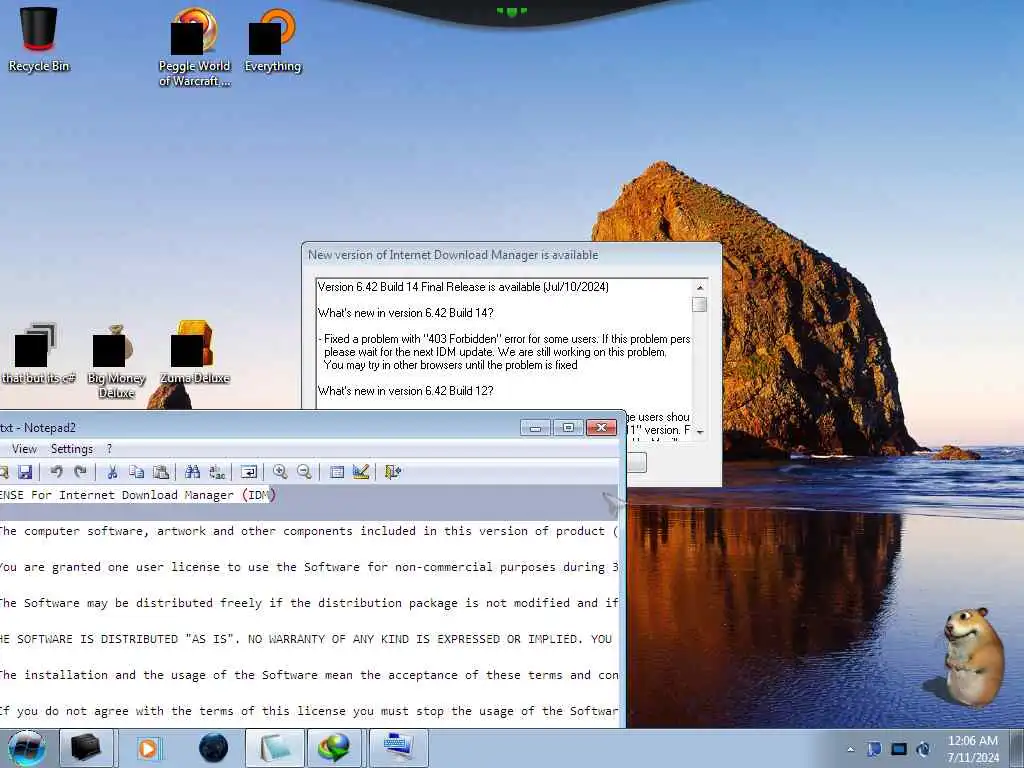Open the computer keyboard taskbar button

pos(398,748)
